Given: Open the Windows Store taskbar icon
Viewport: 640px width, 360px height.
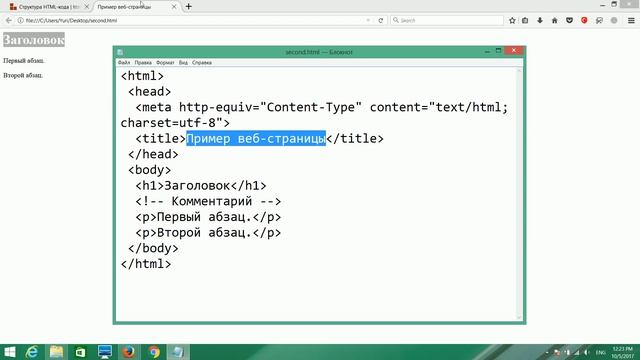Looking at the screenshot, I should point(80,352).
